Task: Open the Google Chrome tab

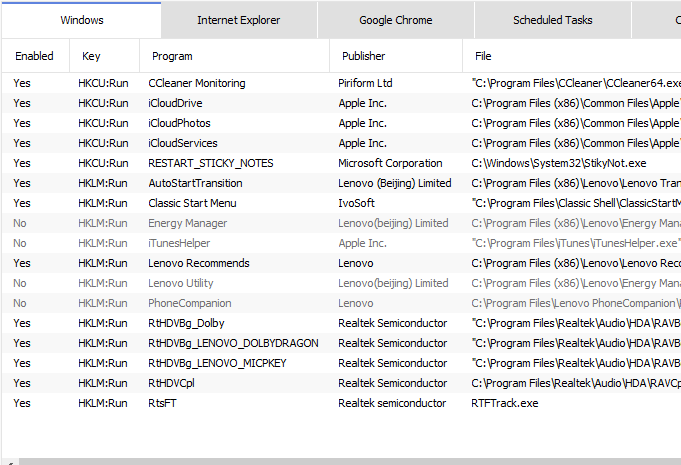Action: 395,20
